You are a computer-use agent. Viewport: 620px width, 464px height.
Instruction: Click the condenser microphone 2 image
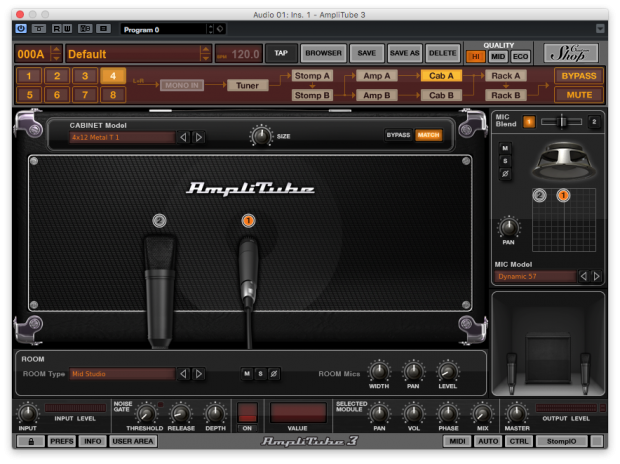(160, 292)
